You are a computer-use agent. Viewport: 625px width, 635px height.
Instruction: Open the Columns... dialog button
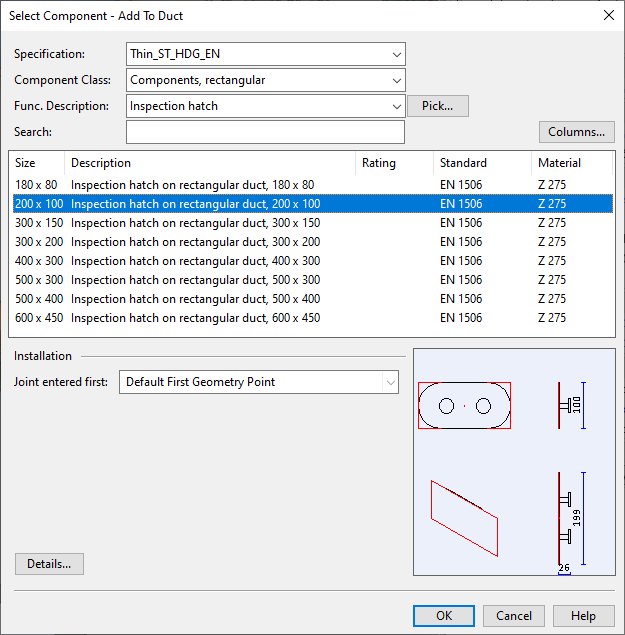tap(576, 132)
